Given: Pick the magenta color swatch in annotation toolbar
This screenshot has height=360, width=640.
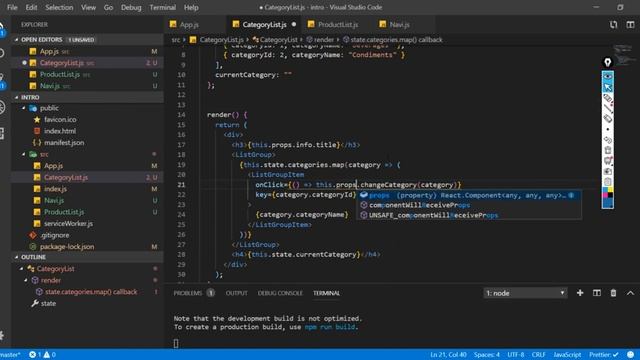Looking at the screenshot, I should [605, 195].
